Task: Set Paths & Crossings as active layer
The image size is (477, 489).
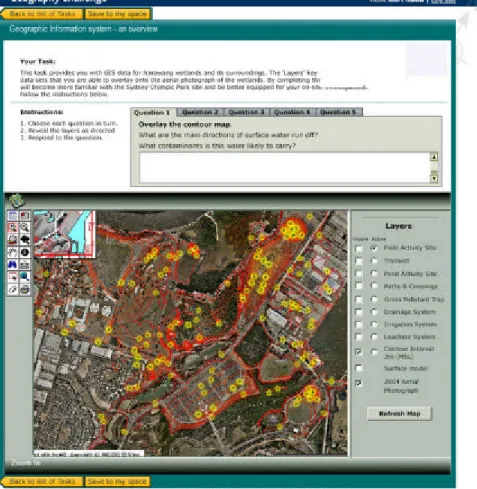Action: (x=374, y=286)
